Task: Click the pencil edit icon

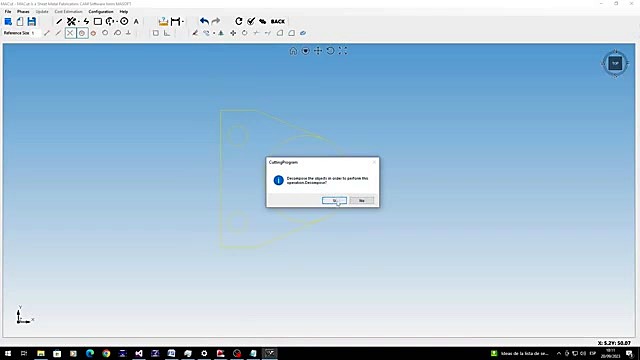Action: (195, 33)
